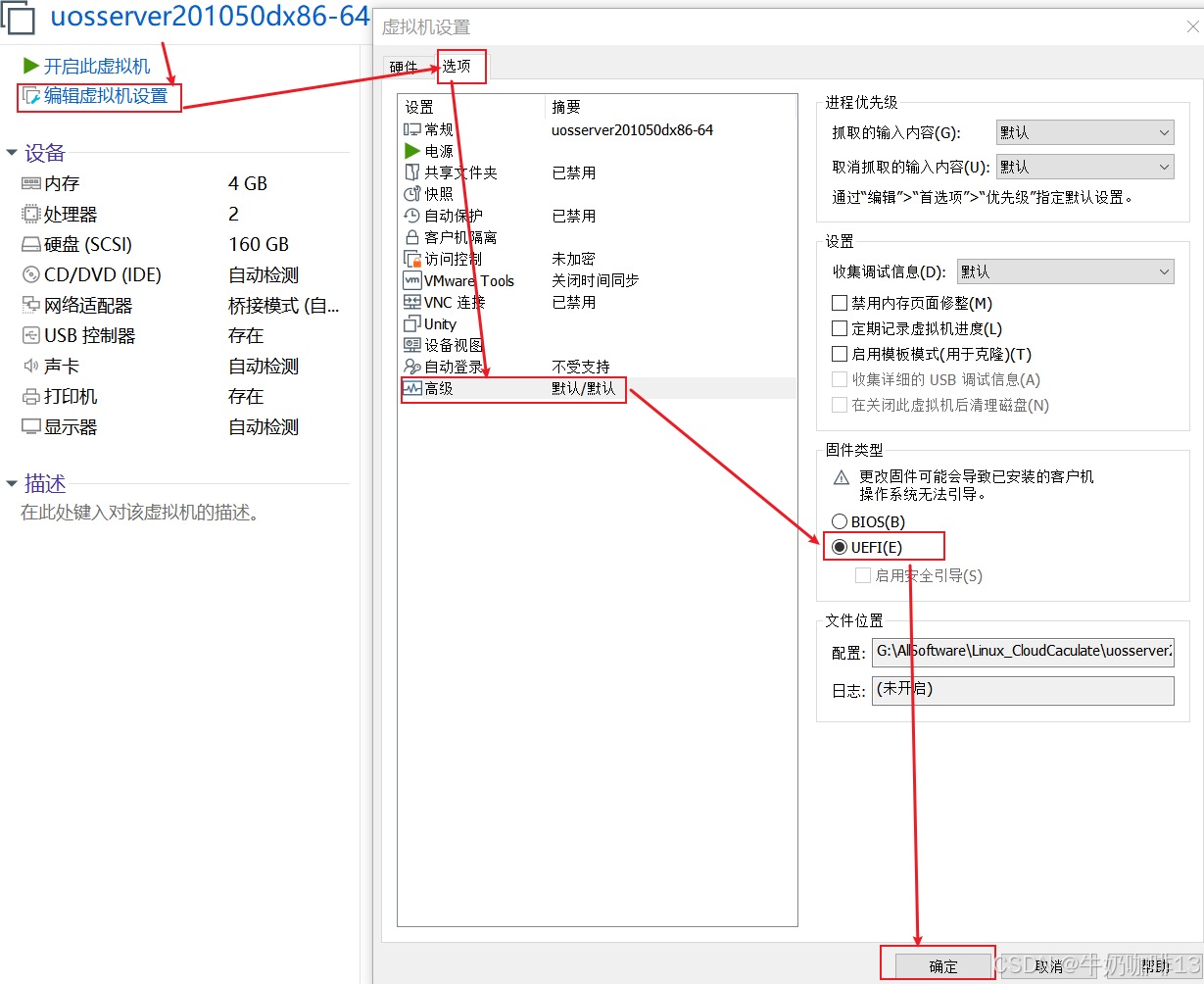
Task: Select the UEFI(E) firmware radio button
Action: click(839, 547)
